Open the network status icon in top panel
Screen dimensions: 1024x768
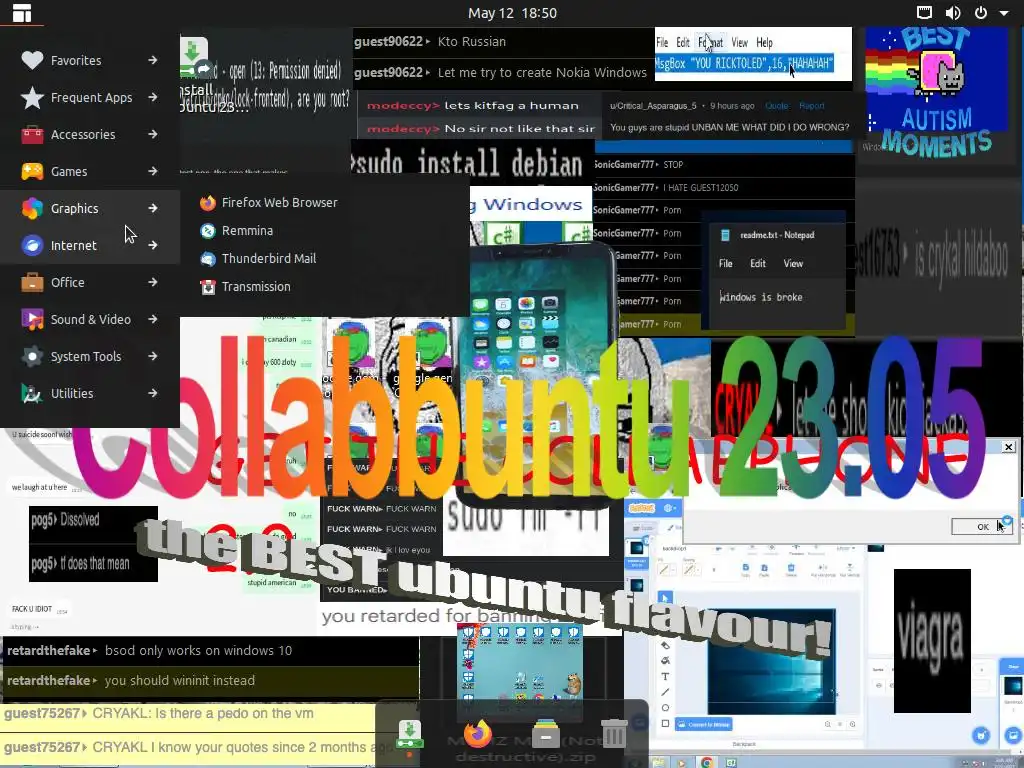[924, 12]
